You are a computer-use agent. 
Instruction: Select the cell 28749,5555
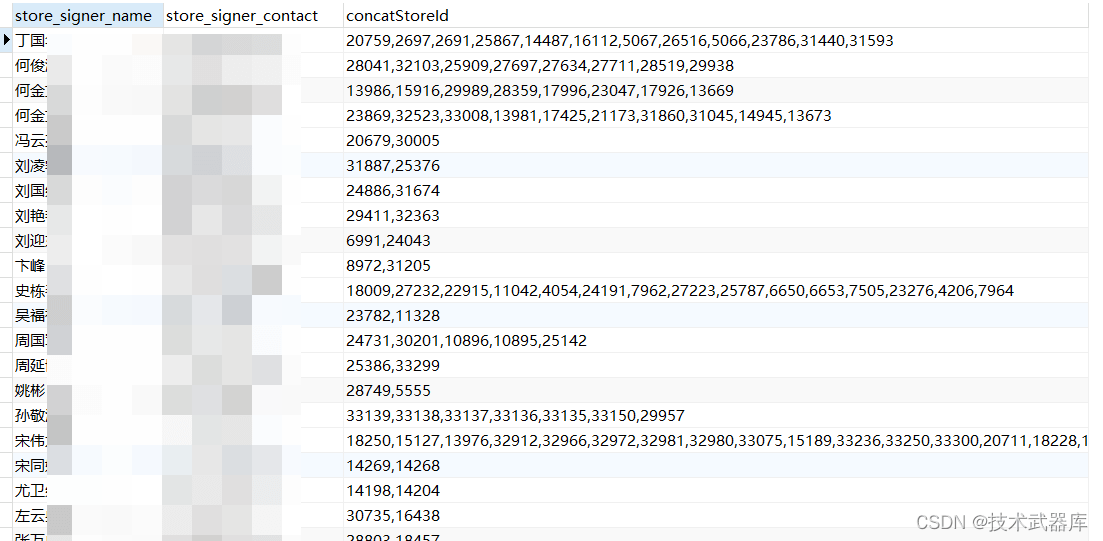[x=716, y=390]
